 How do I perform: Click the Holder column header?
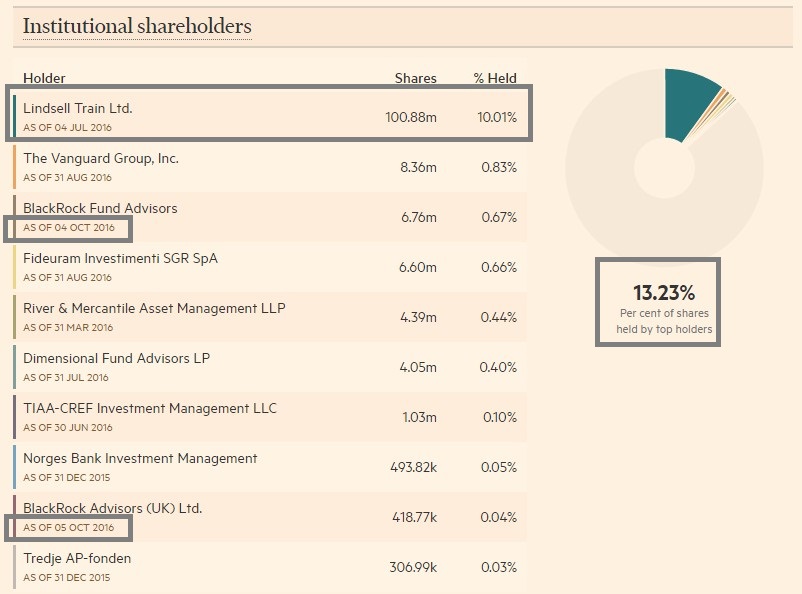[x=44, y=78]
